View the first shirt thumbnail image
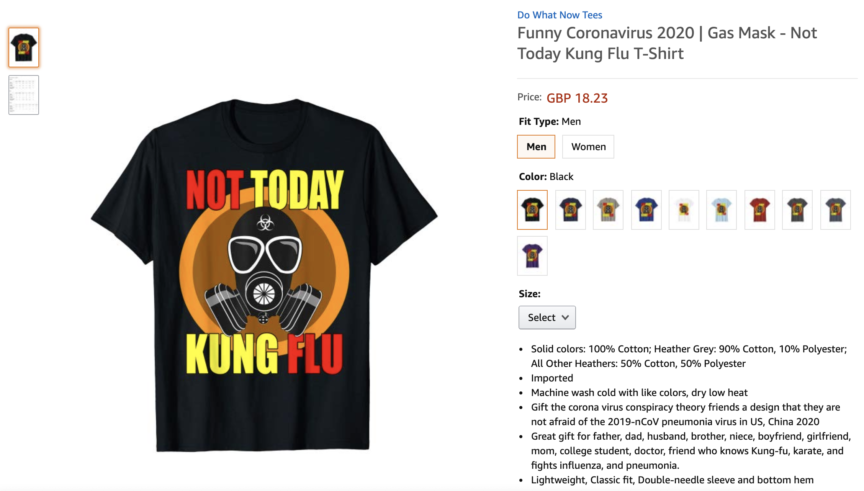 click(24, 47)
